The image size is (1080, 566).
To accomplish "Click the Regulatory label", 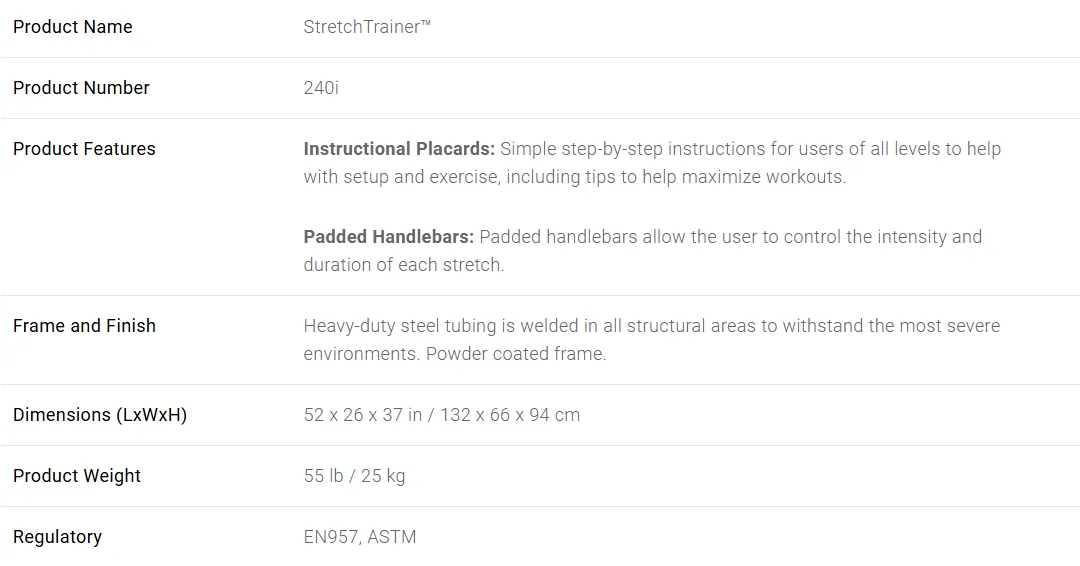I will tap(57, 537).
